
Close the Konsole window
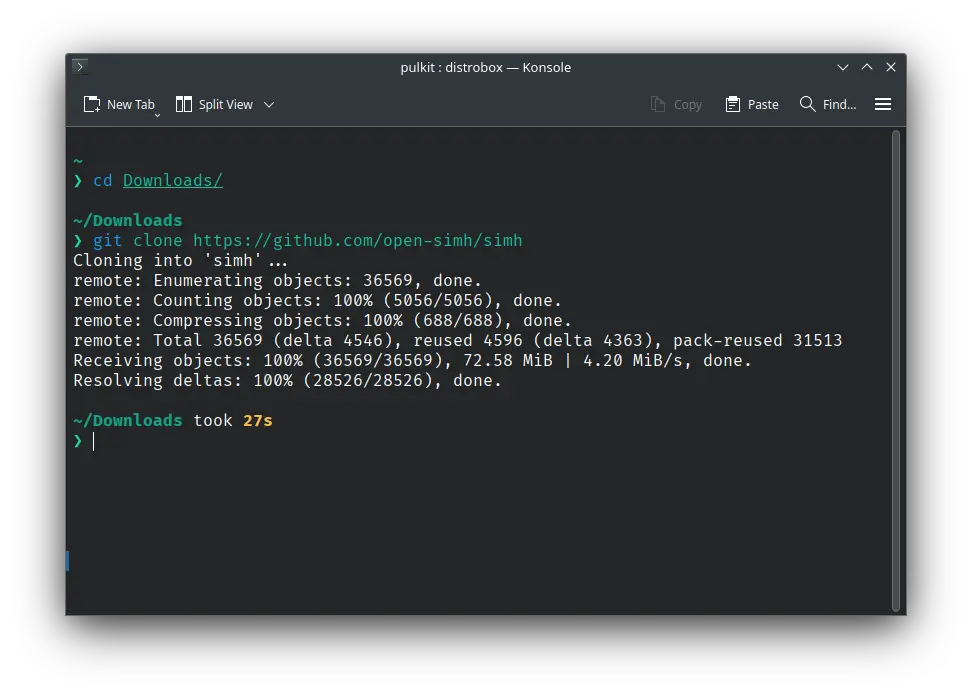891,67
